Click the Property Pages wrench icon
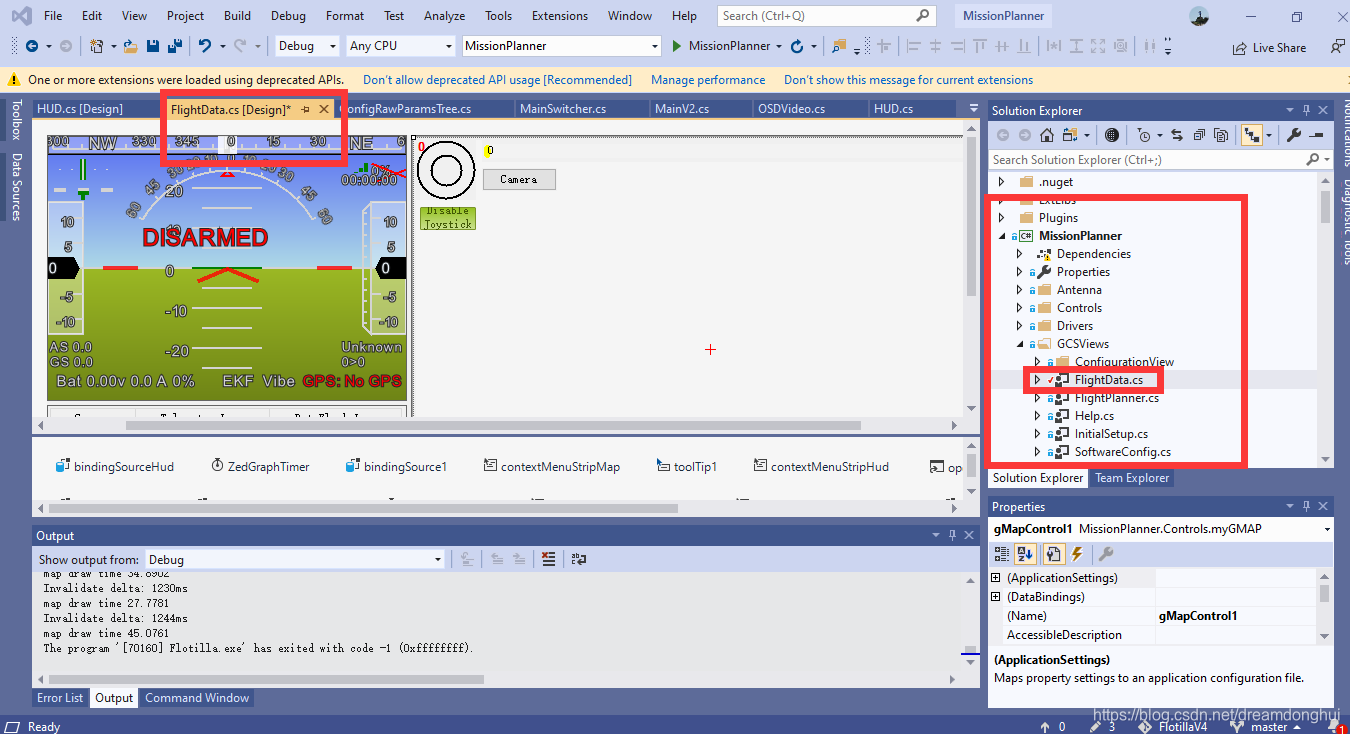The width and height of the screenshot is (1350, 734). pyautogui.click(x=1106, y=553)
